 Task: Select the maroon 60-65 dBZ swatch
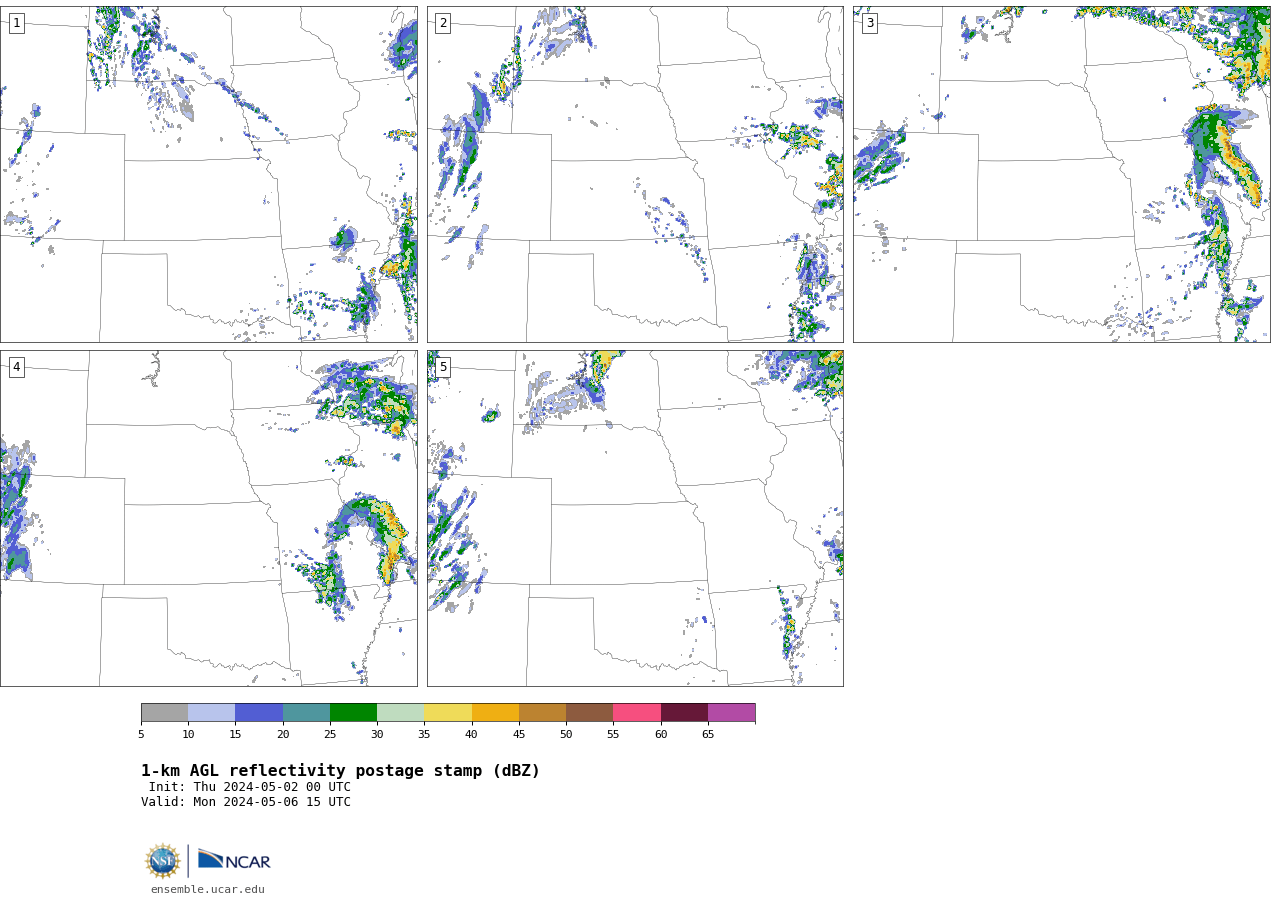[684, 713]
